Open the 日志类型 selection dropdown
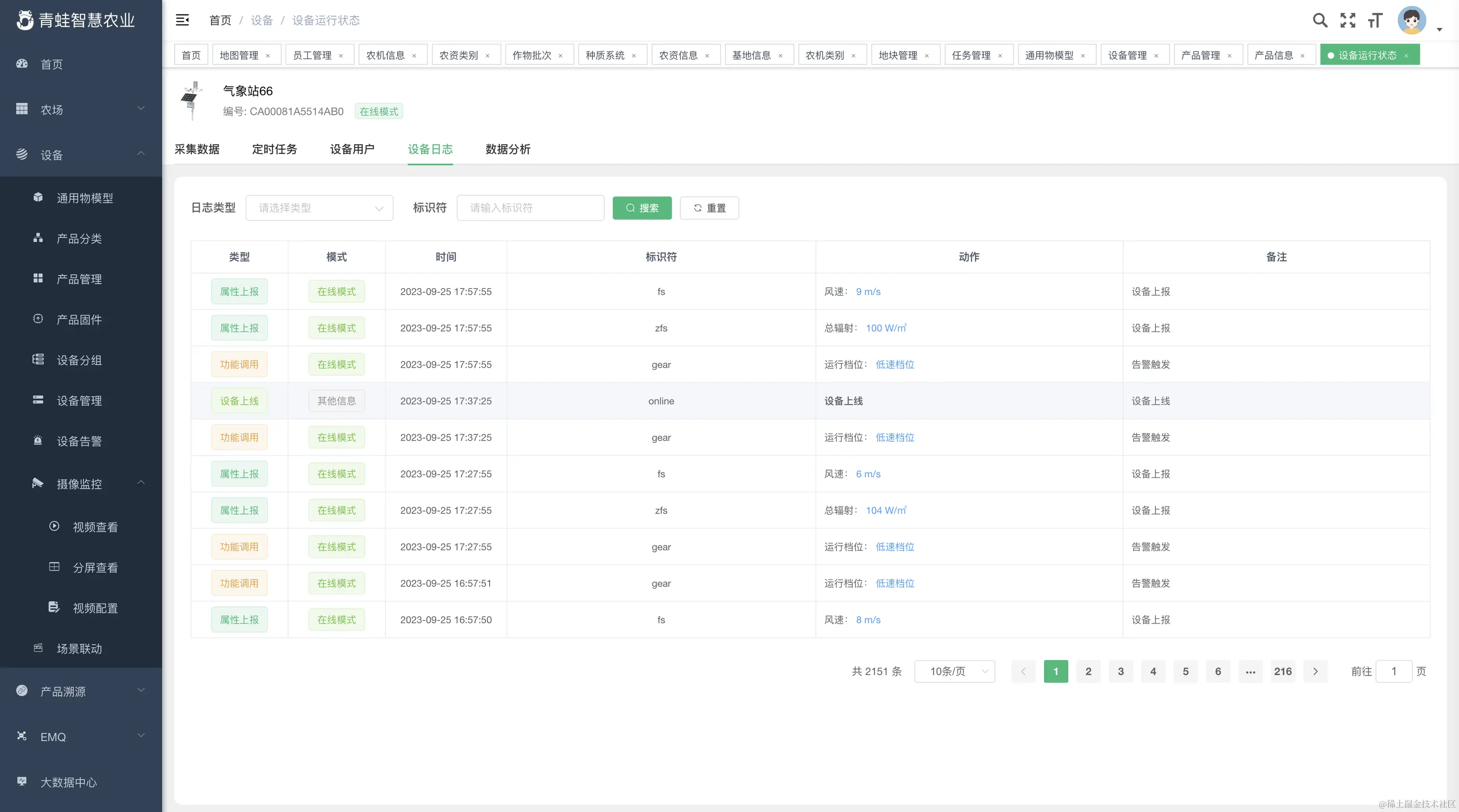1459x812 pixels. (x=319, y=208)
